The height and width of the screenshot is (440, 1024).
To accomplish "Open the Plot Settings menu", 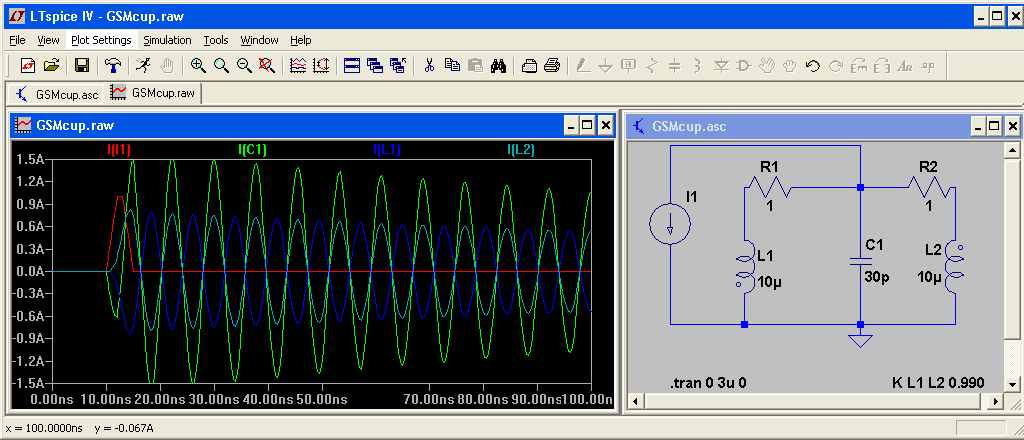I will tap(101, 40).
